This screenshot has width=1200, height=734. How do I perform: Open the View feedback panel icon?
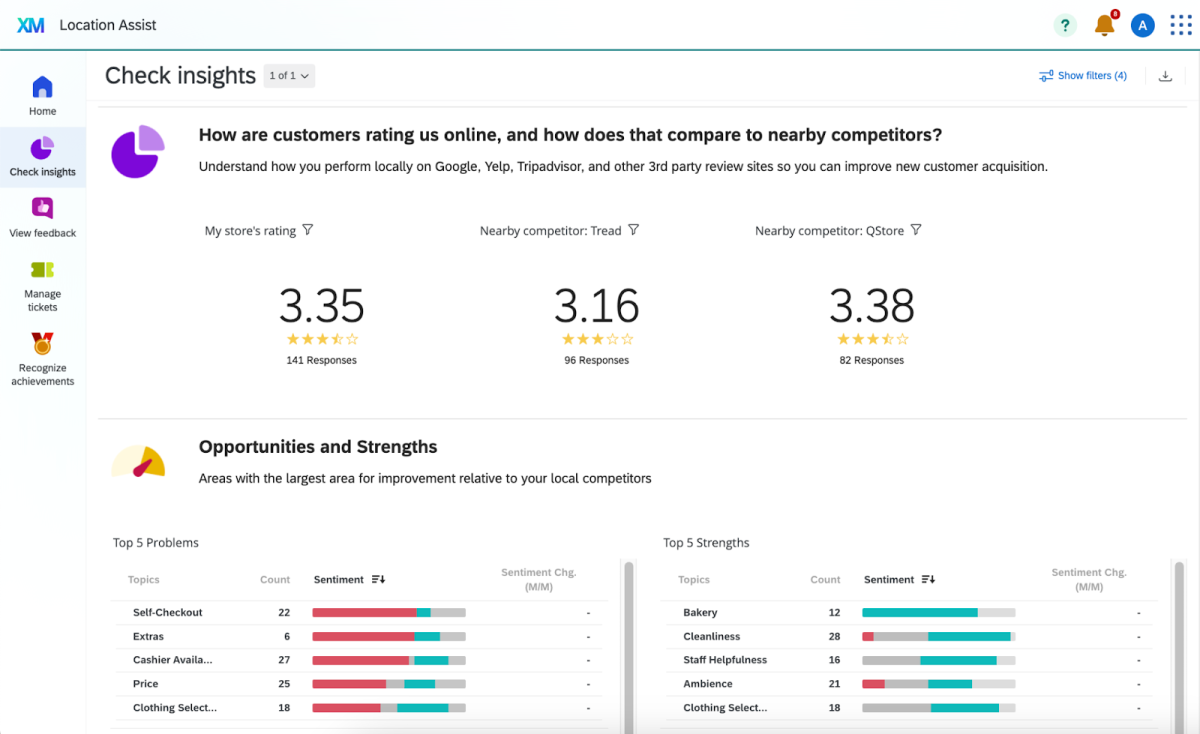point(42,217)
